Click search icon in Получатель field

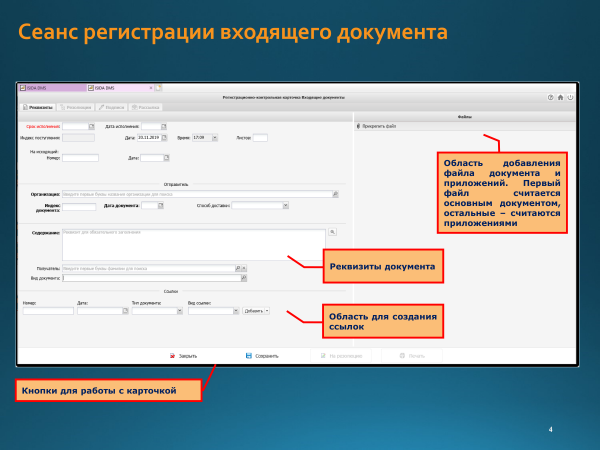click(x=239, y=268)
